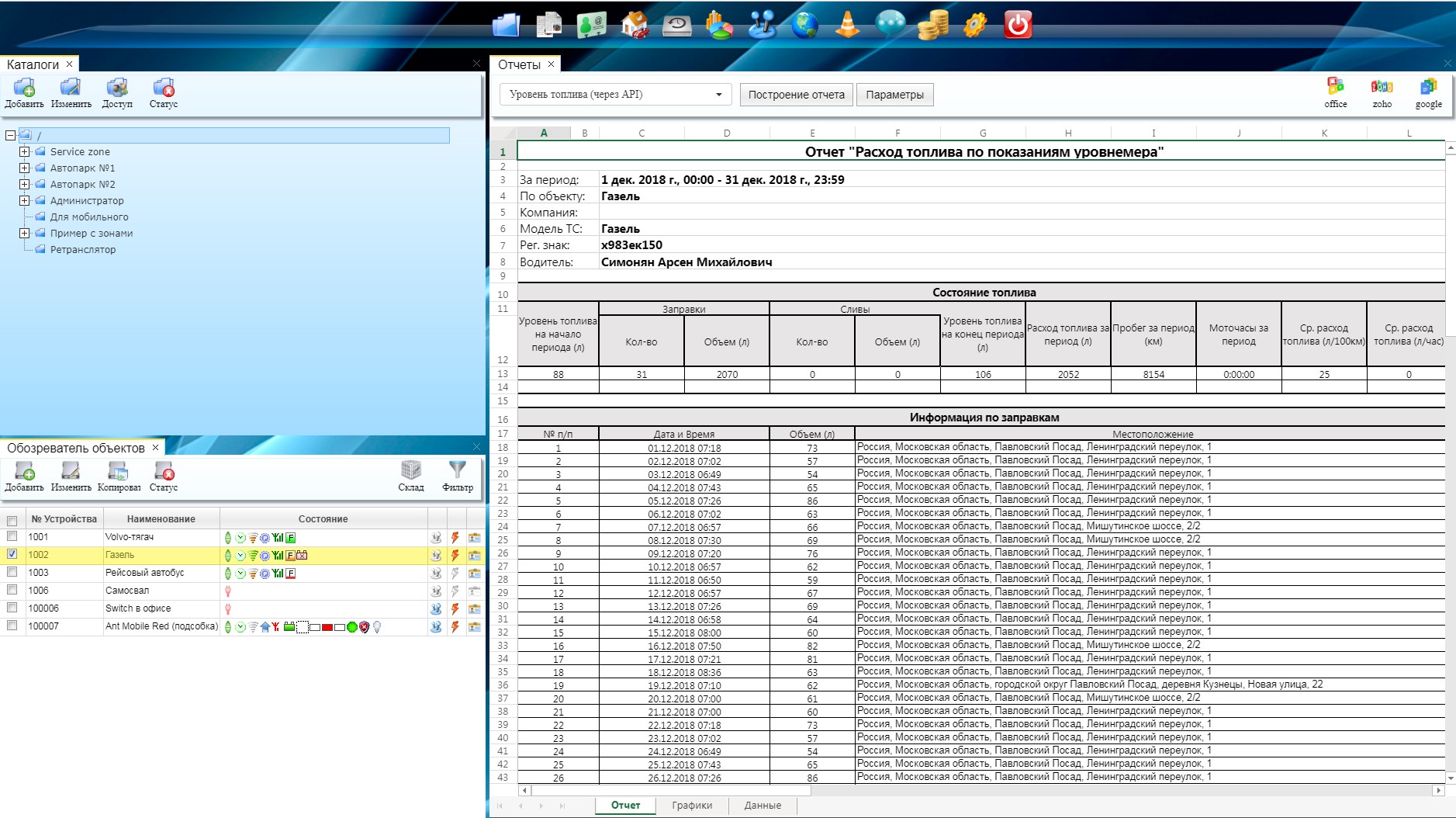Image resolution: width=1456 pixels, height=818 pixels.
Task: Expand the Service zone folder
Action: pos(25,151)
